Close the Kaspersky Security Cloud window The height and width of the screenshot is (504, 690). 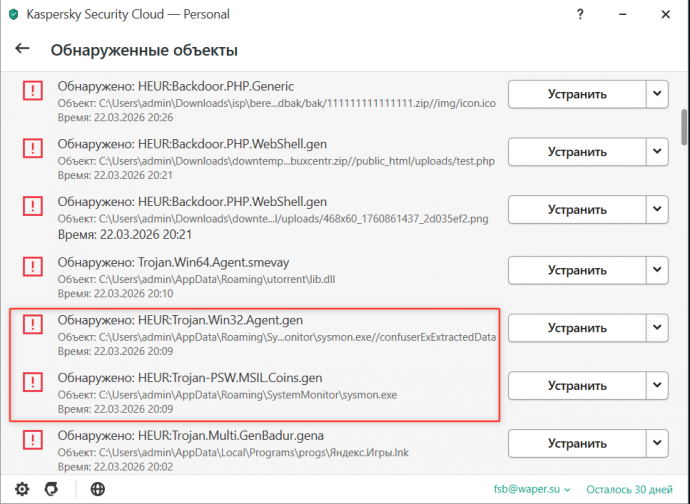[665, 15]
